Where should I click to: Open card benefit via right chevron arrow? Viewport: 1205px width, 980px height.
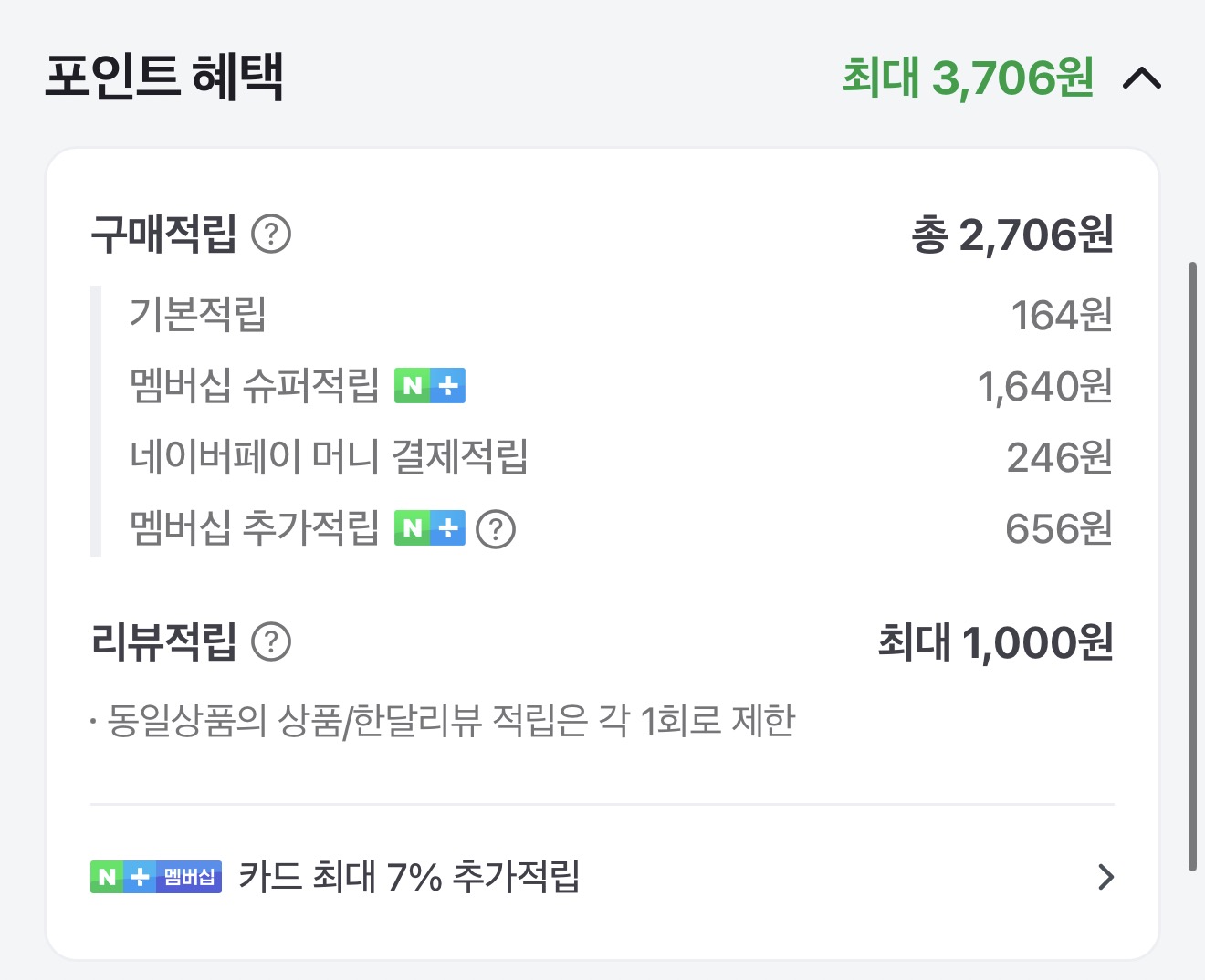pos(1105,877)
